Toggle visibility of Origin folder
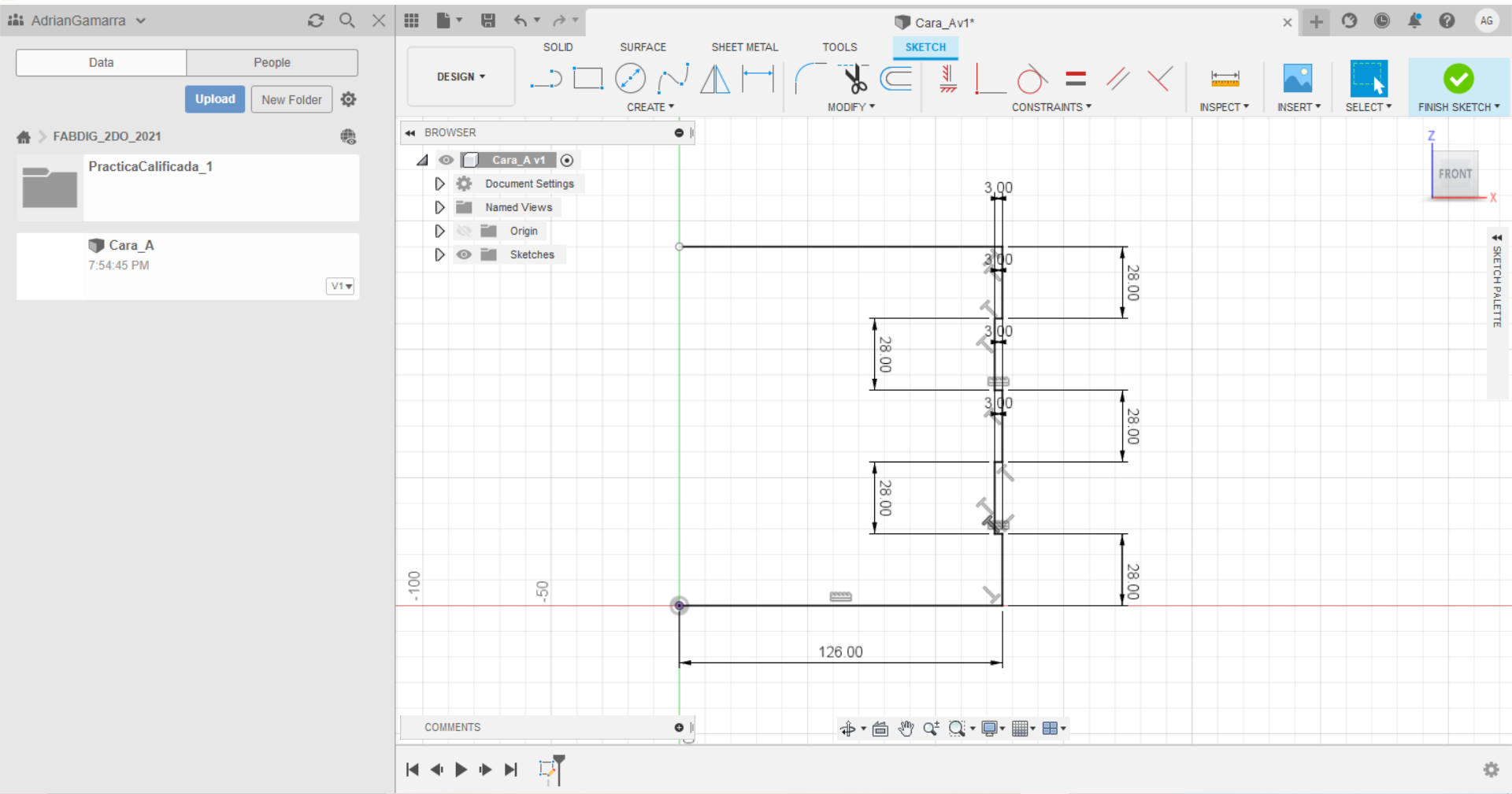Screen dimensions: 1512x794 coord(464,231)
